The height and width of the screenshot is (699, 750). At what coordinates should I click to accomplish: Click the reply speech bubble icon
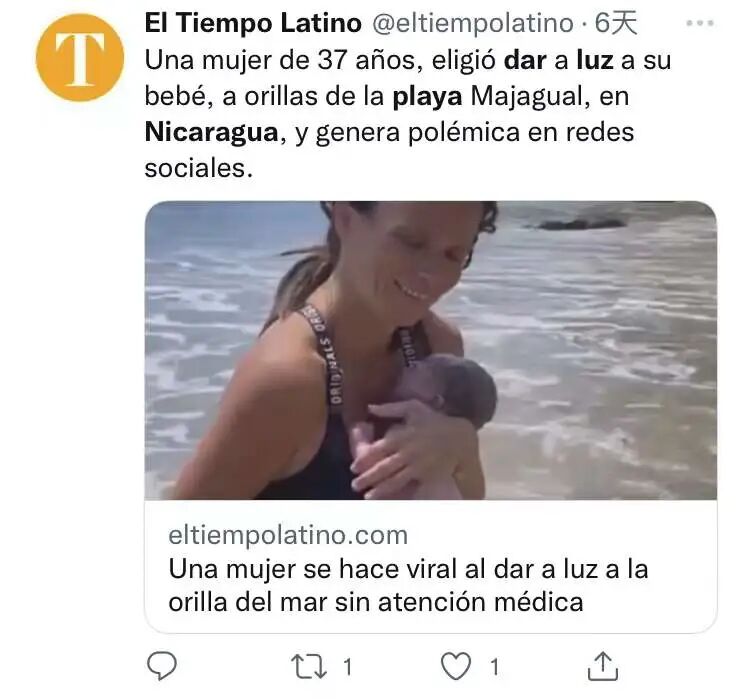pyautogui.click(x=162, y=666)
